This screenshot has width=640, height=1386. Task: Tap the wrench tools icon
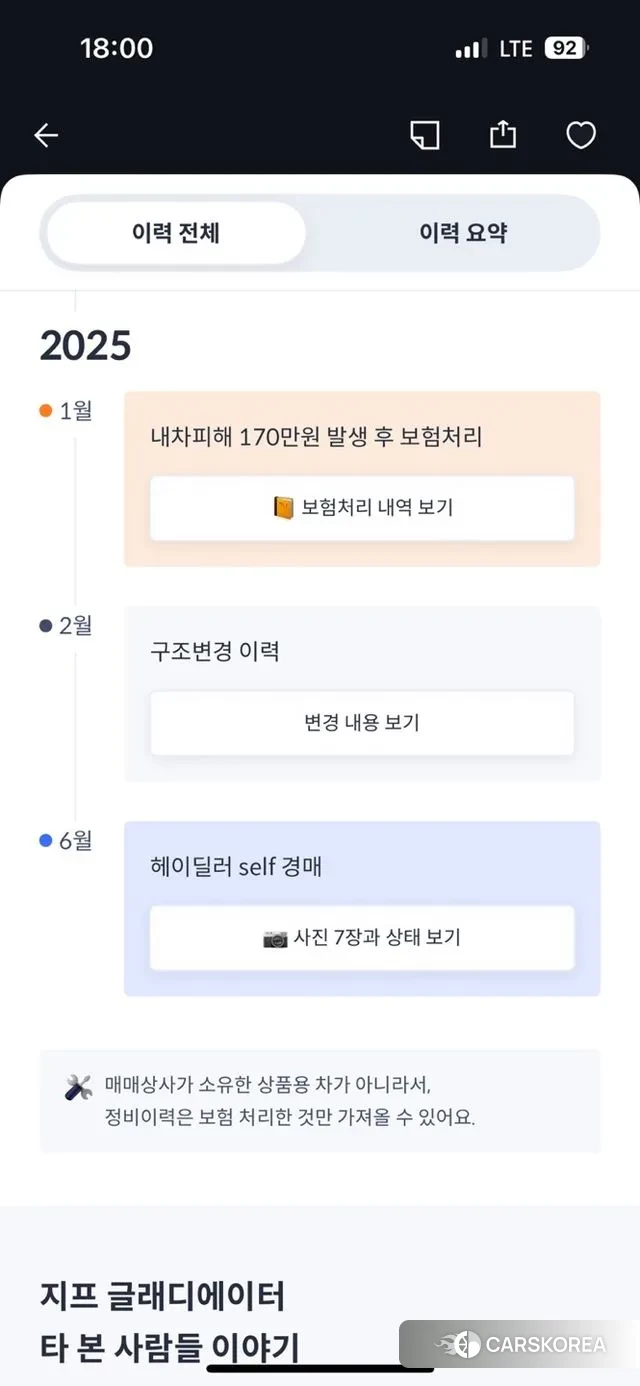[x=78, y=1088]
